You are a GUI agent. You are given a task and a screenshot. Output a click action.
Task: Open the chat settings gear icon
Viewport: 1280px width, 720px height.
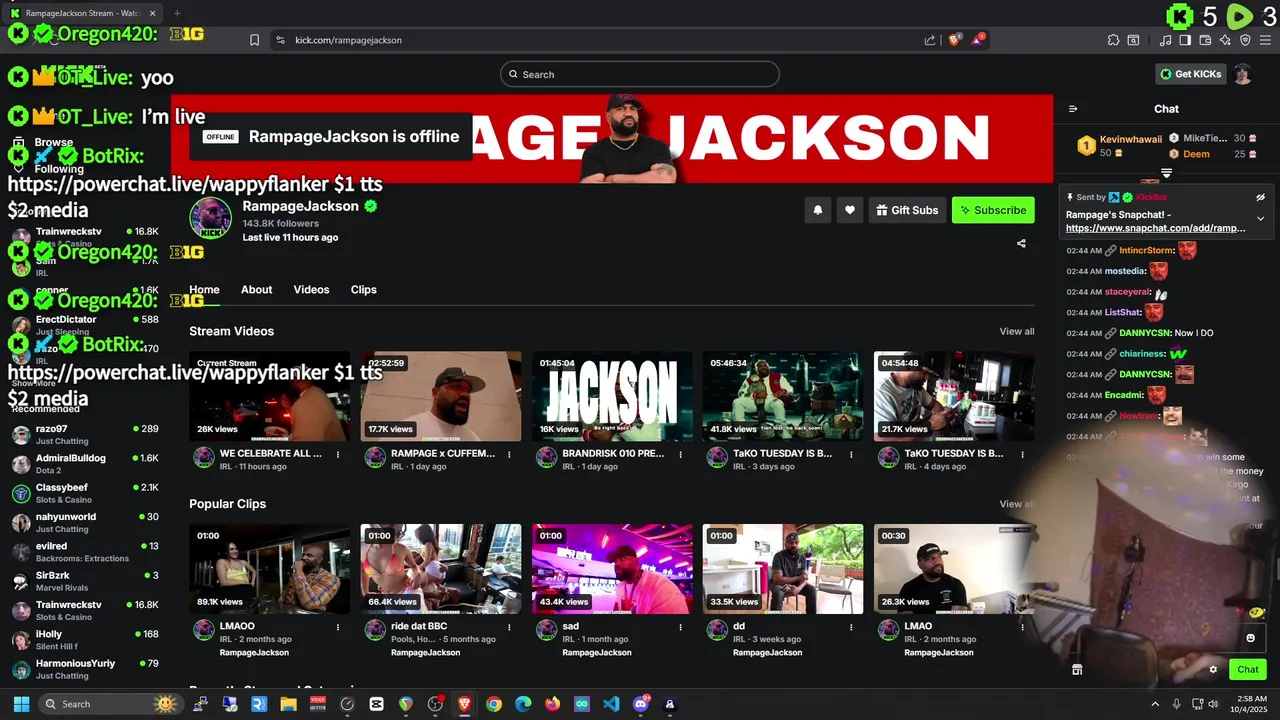pos(1213,670)
